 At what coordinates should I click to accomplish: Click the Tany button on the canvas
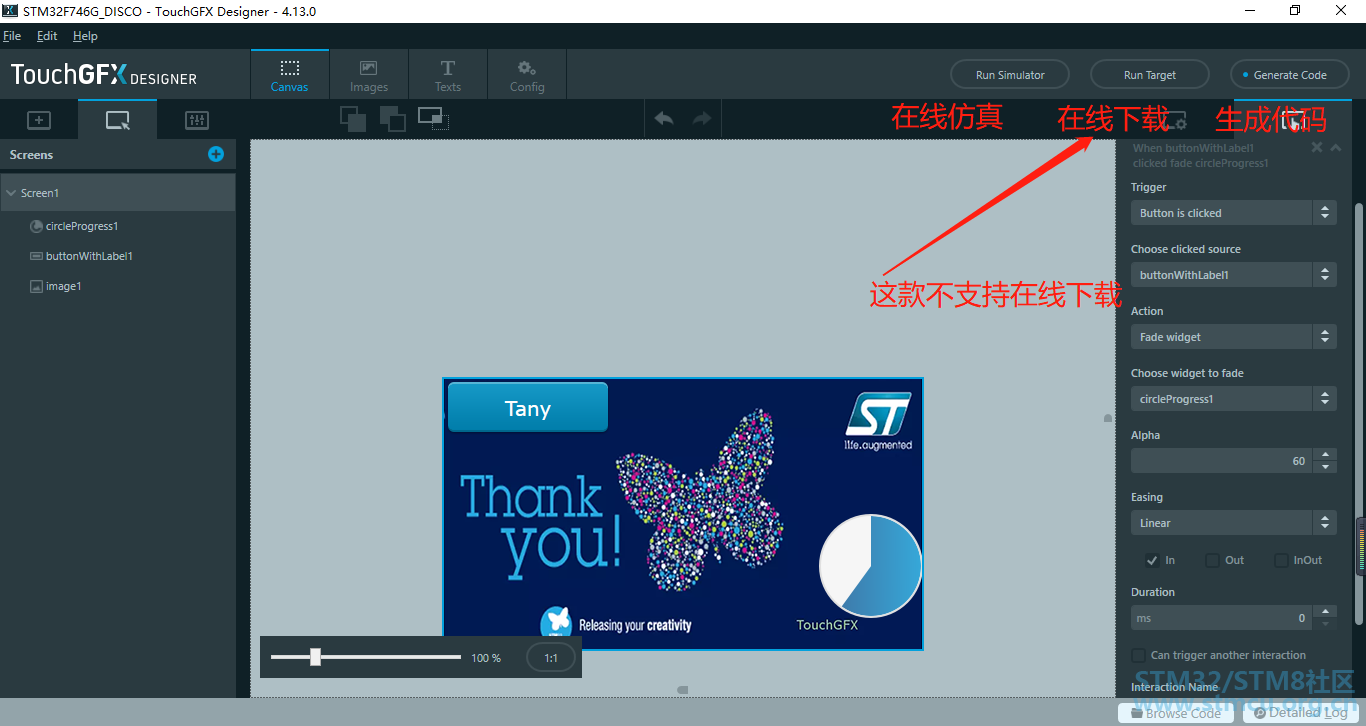(x=527, y=407)
